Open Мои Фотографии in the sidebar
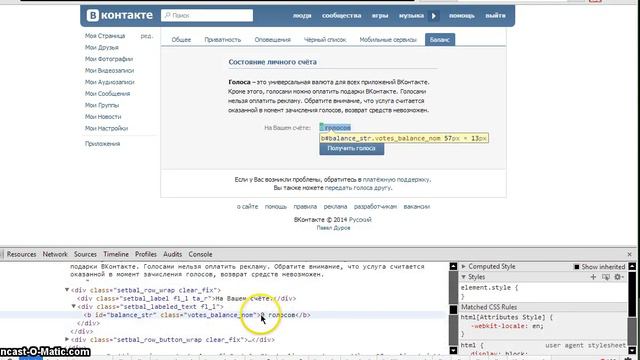 [109, 59]
